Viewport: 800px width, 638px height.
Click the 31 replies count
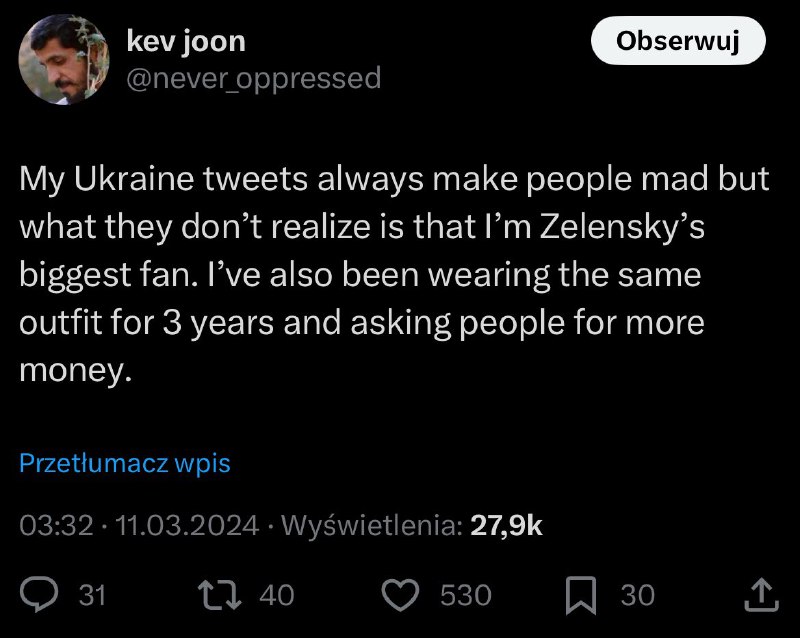coord(92,595)
